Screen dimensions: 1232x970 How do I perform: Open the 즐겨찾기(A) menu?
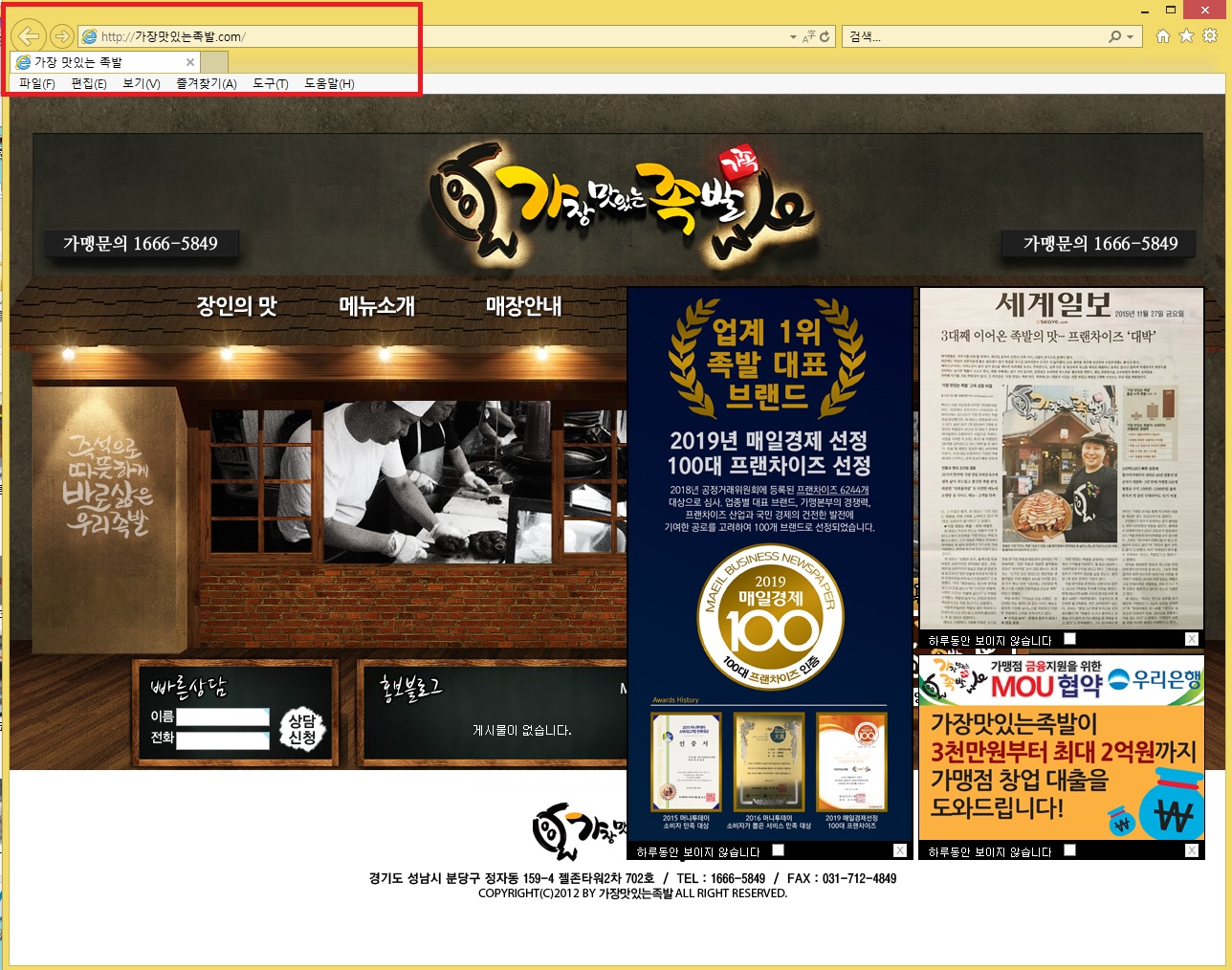click(x=206, y=84)
